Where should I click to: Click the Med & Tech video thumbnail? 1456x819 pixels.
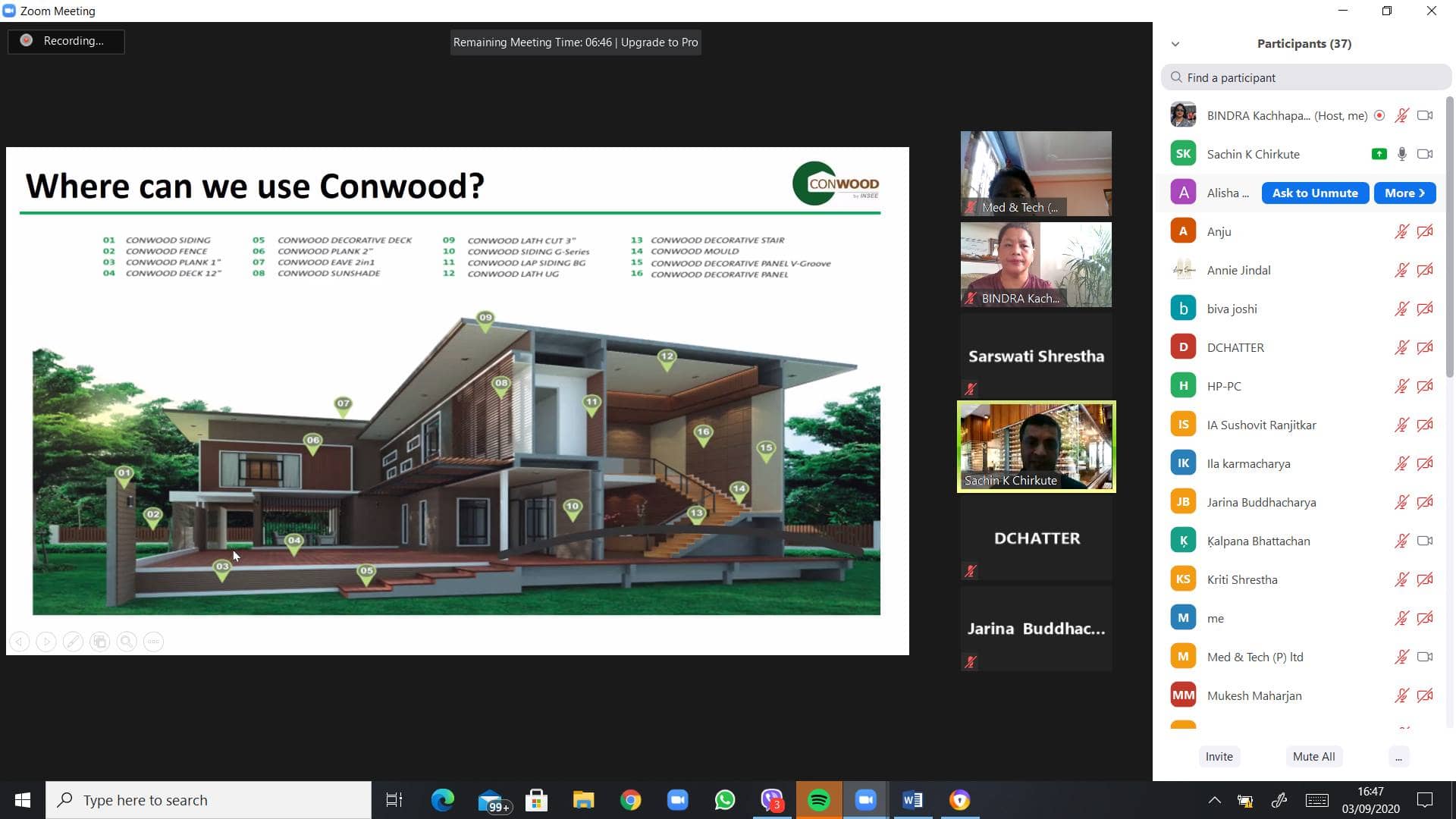pyautogui.click(x=1036, y=174)
